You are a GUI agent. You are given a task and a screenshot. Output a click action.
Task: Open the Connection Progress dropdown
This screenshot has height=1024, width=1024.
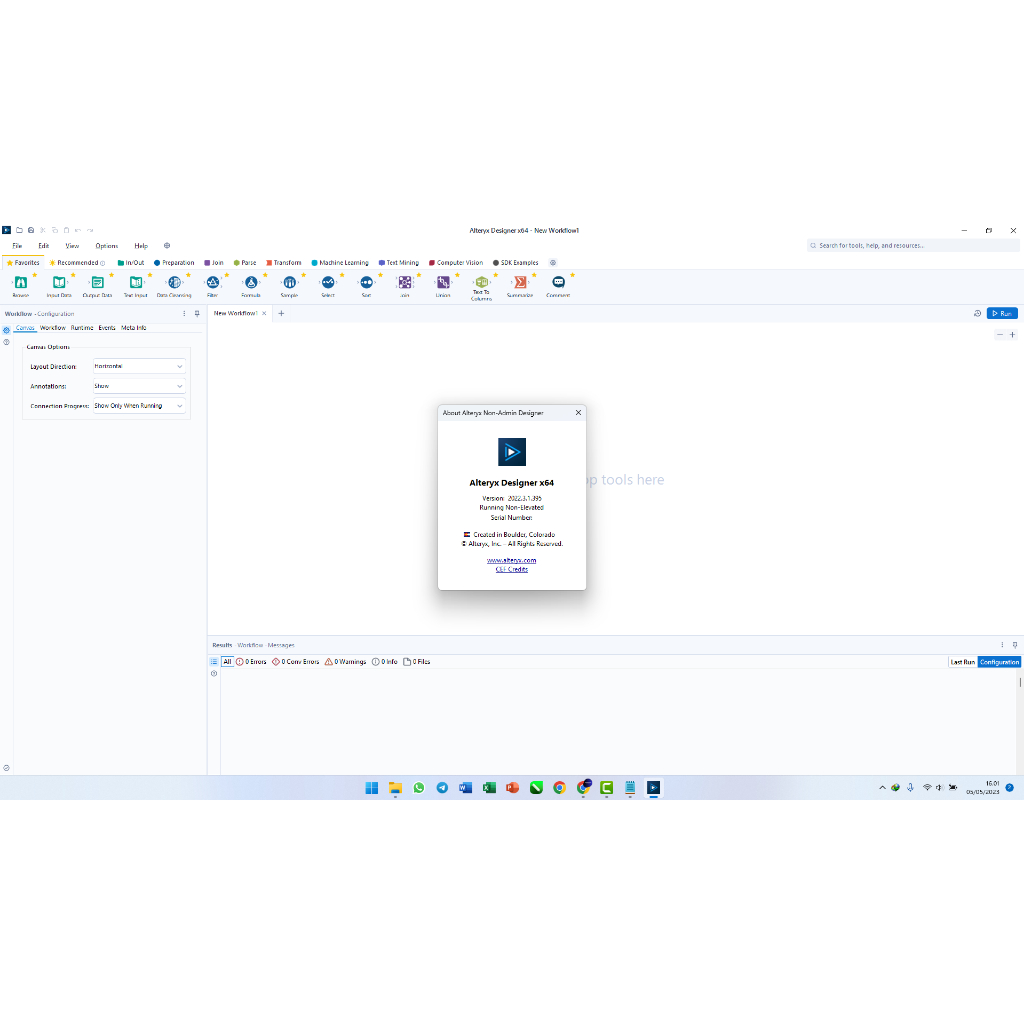[x=139, y=406]
